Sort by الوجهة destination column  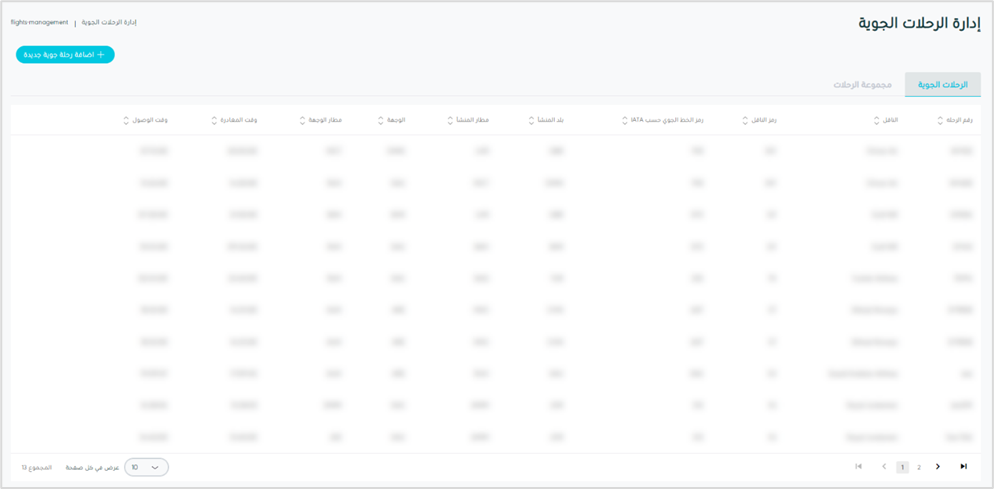click(x=380, y=121)
